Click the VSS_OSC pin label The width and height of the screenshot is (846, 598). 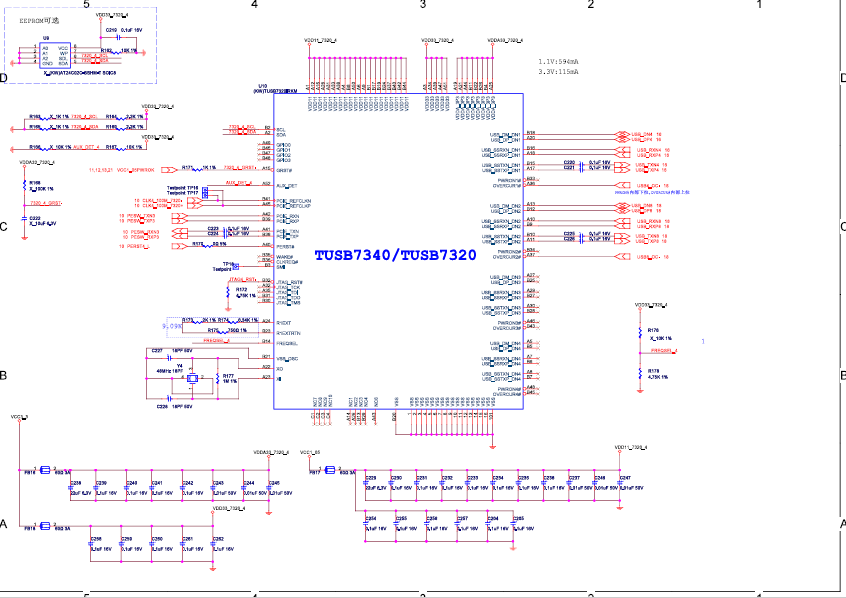click(287, 359)
